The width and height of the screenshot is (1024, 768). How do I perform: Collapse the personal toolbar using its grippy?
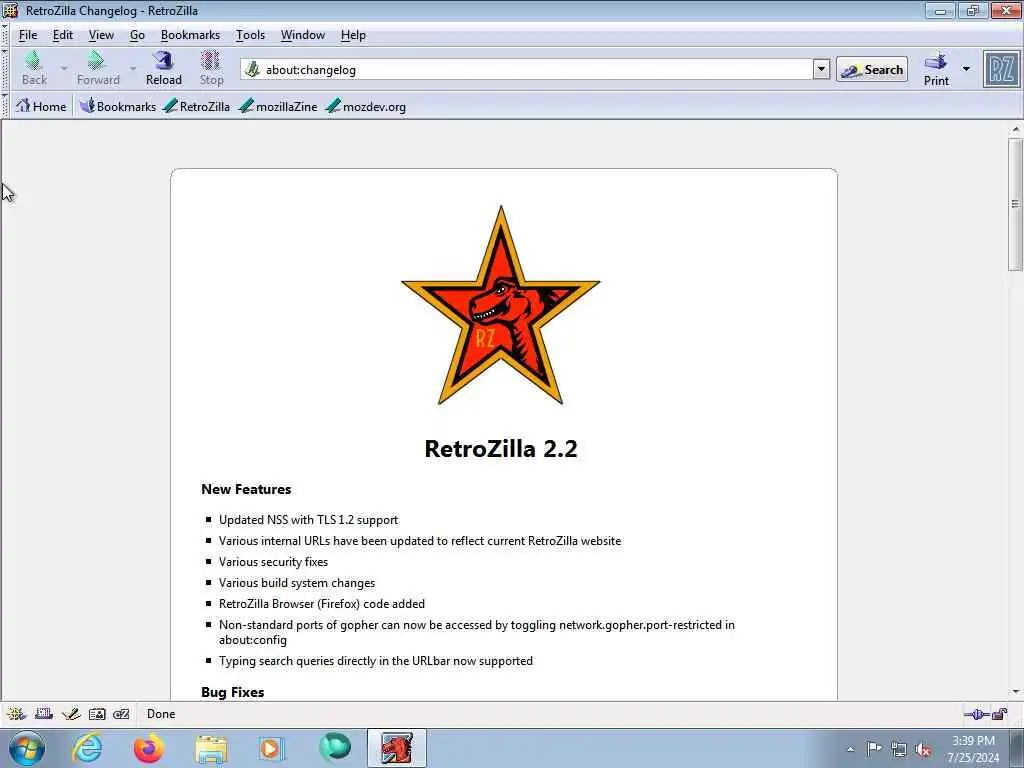[x=5, y=106]
